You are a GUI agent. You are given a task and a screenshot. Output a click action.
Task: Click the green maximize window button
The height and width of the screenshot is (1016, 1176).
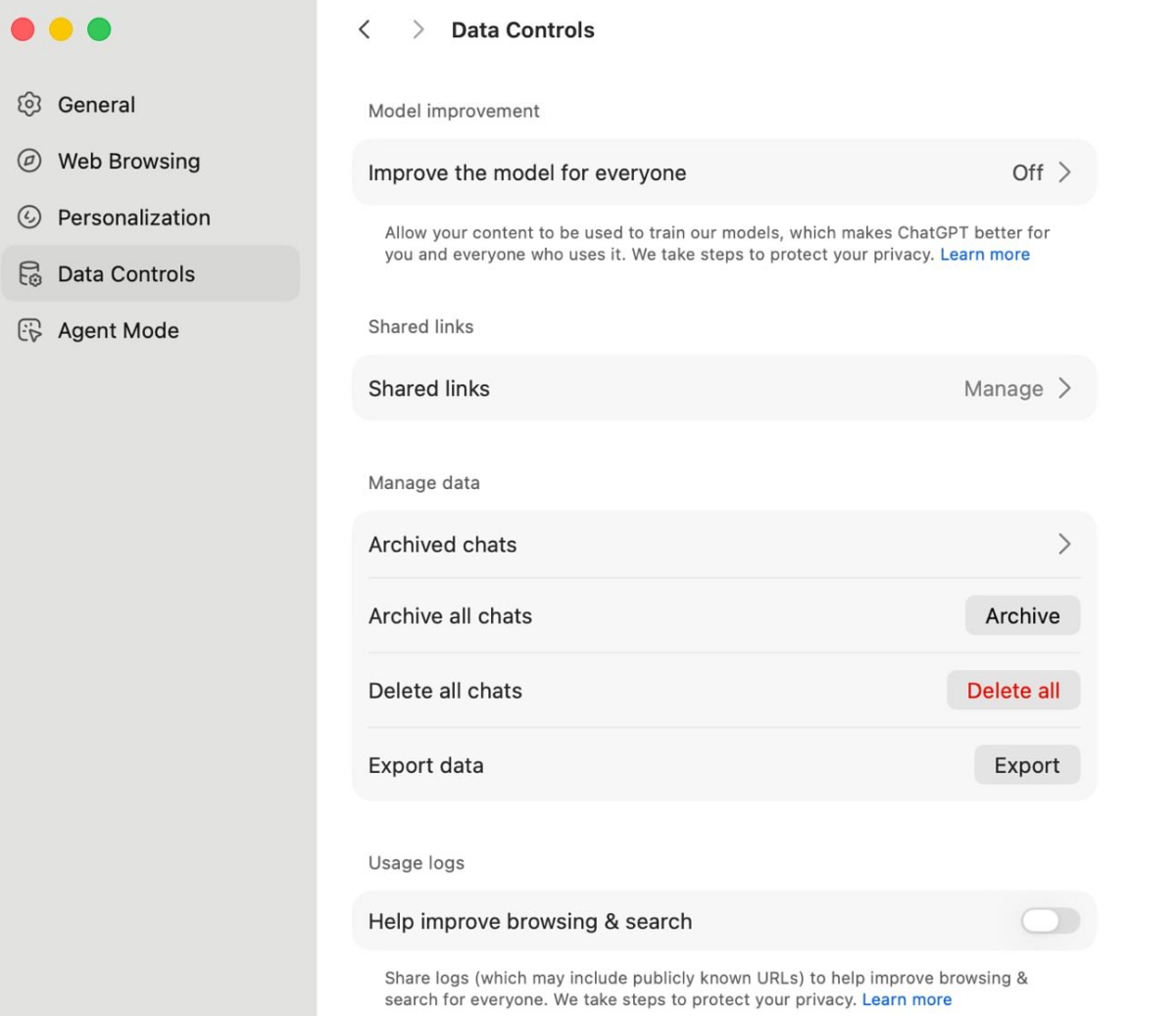[99, 30]
